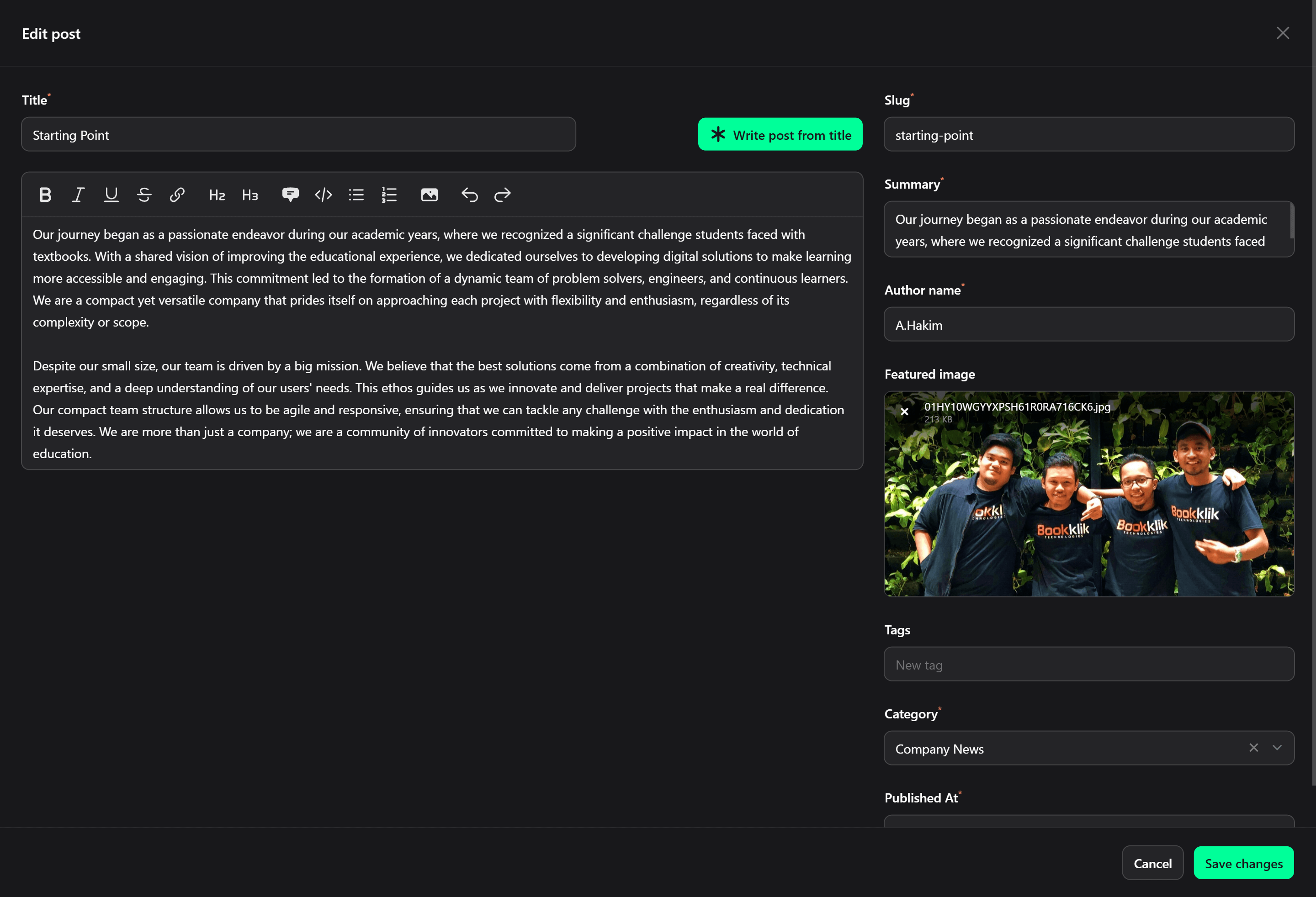Screen dimensions: 1316x897
Task: Click the New tag input field
Action: (1088, 665)
